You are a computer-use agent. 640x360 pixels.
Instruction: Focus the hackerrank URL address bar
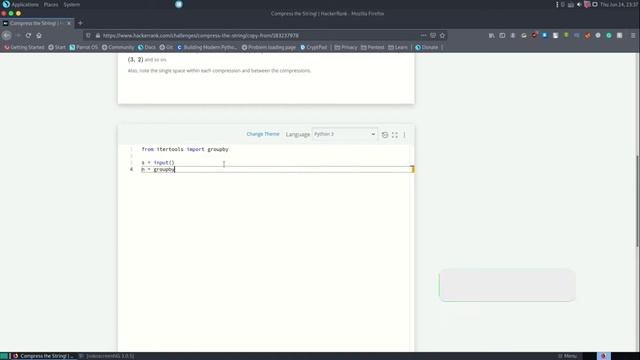261,36
